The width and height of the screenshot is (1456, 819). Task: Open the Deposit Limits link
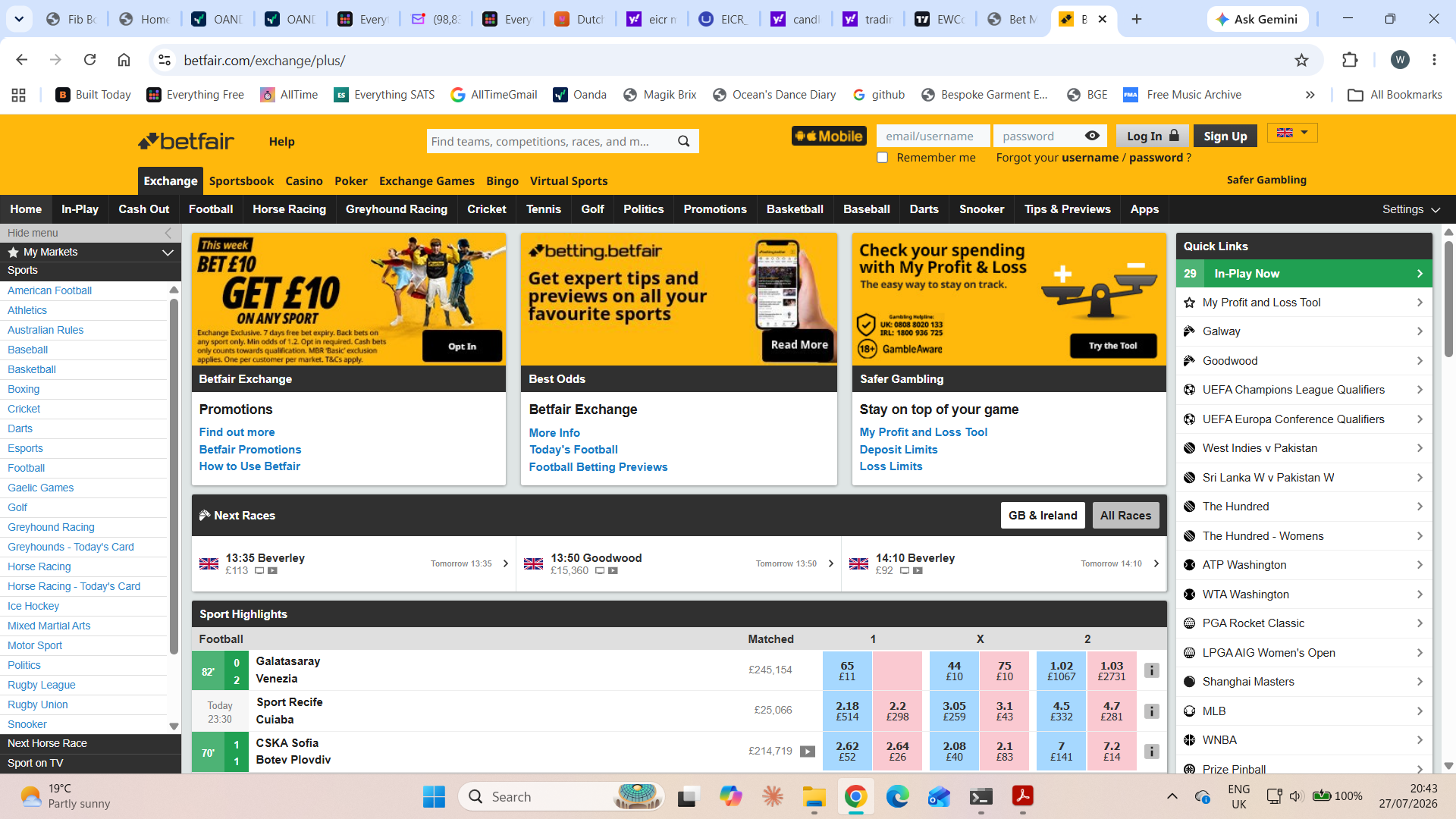click(898, 450)
